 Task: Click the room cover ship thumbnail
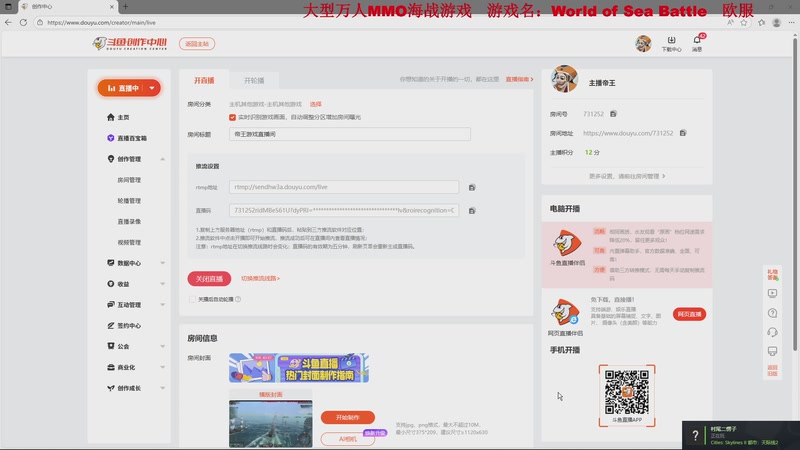click(x=270, y=423)
